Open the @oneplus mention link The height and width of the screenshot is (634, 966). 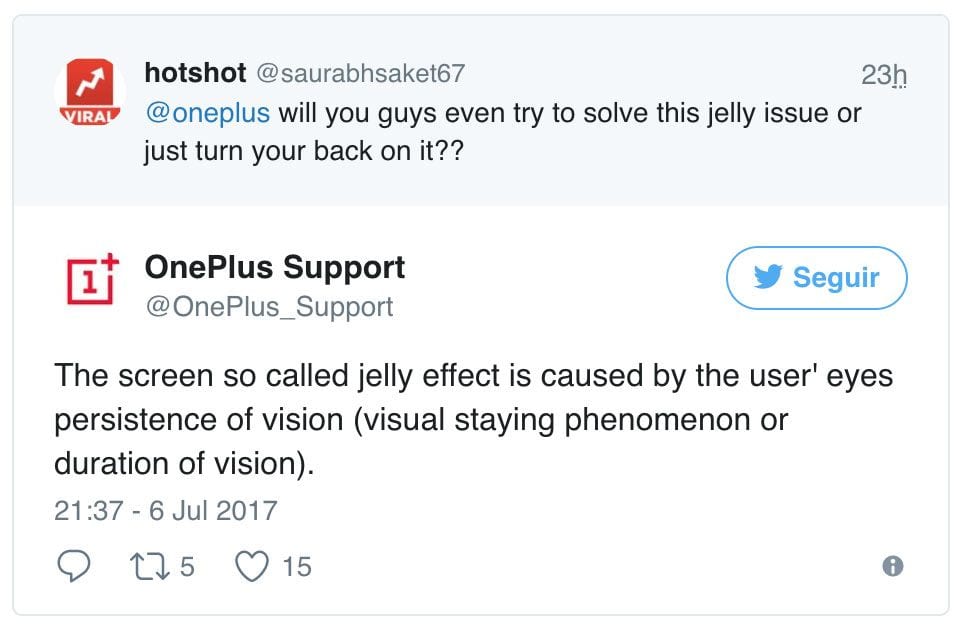point(208,113)
